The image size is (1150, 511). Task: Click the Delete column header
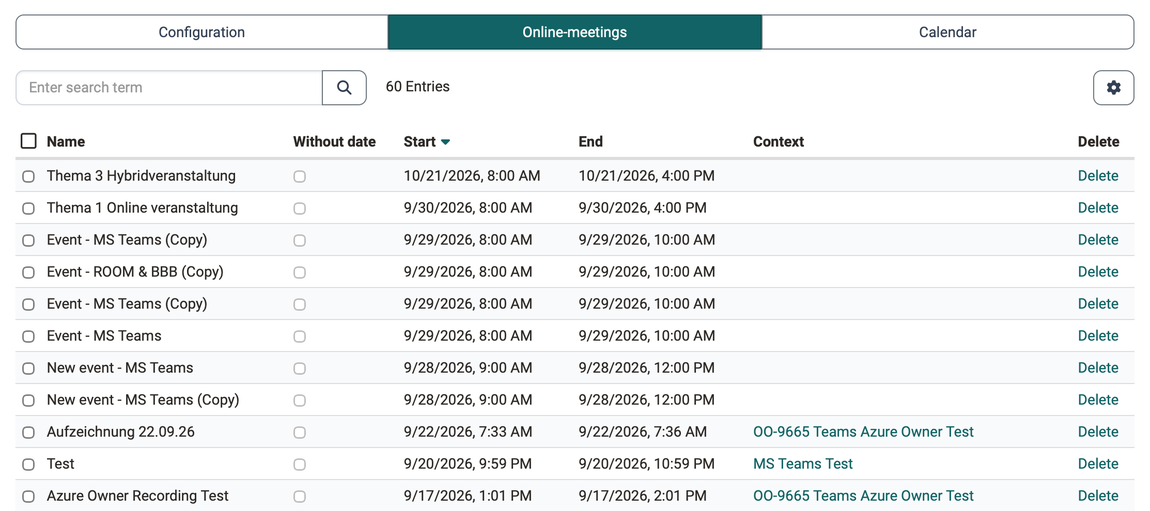pyautogui.click(x=1099, y=141)
